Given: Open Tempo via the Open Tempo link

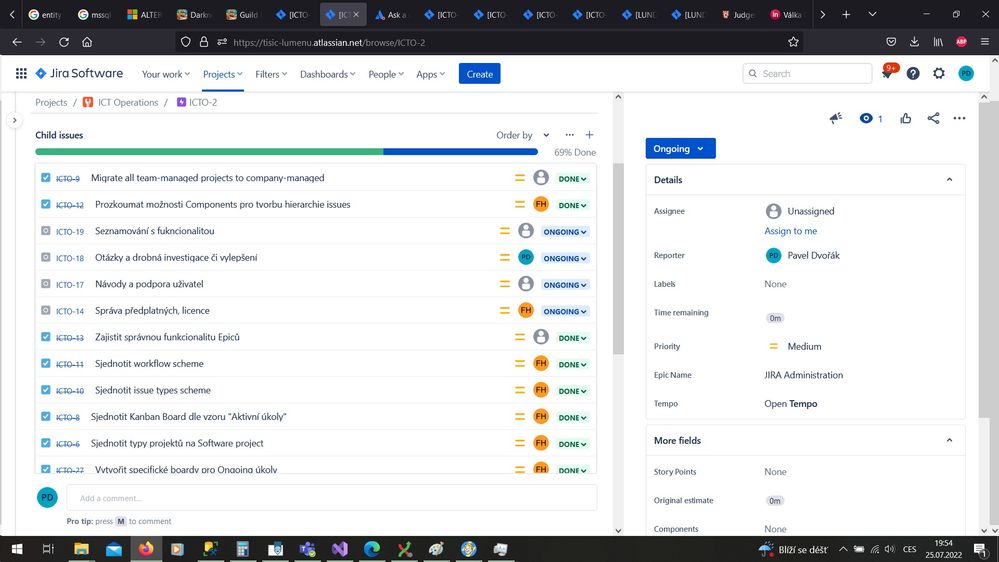Looking at the screenshot, I should pos(791,403).
